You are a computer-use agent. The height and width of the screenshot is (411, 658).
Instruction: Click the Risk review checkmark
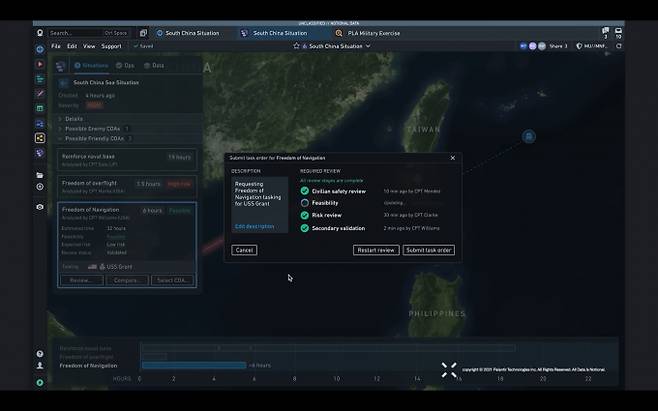pos(305,215)
